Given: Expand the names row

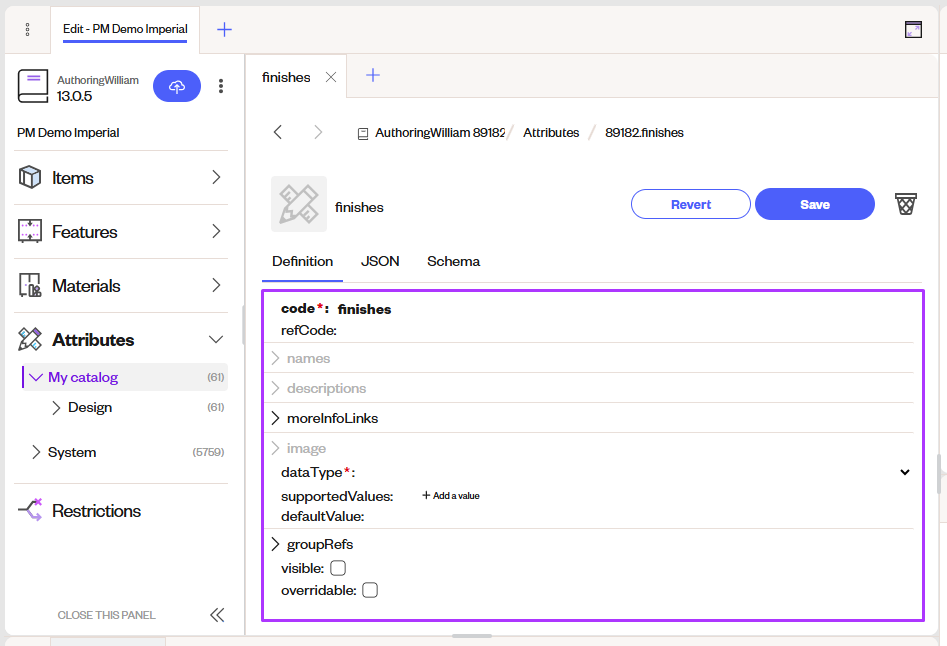Looking at the screenshot, I should click(x=275, y=358).
